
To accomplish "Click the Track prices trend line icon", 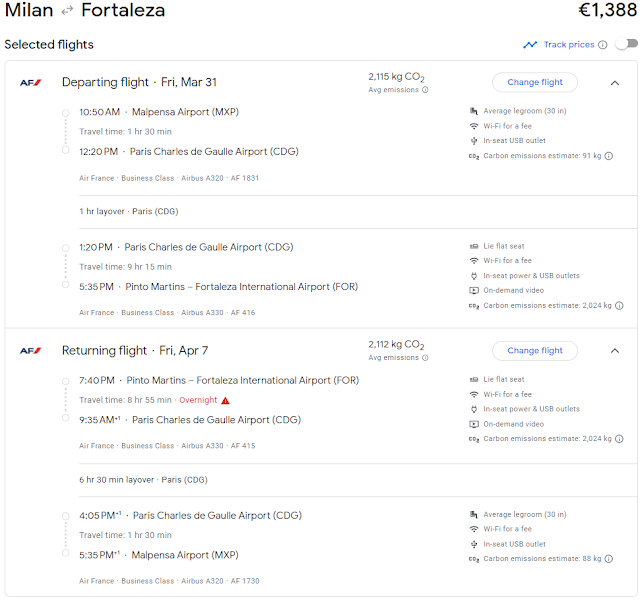I will [530, 44].
